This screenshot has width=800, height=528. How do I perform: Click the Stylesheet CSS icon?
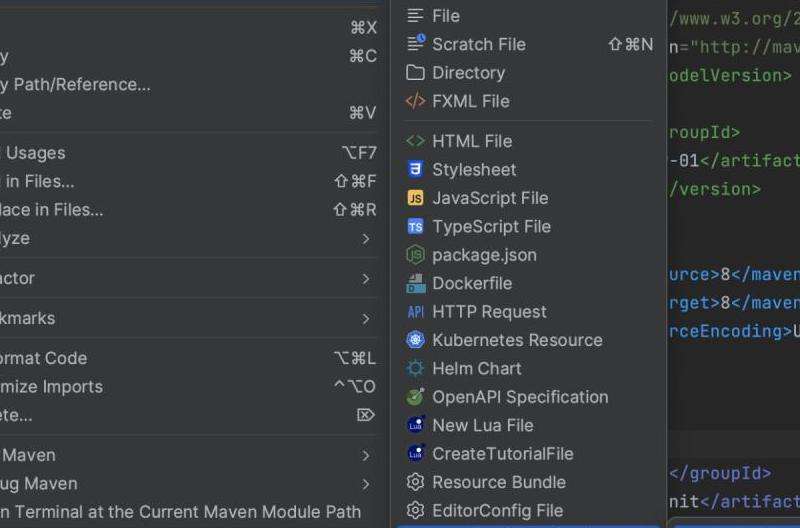[416, 170]
